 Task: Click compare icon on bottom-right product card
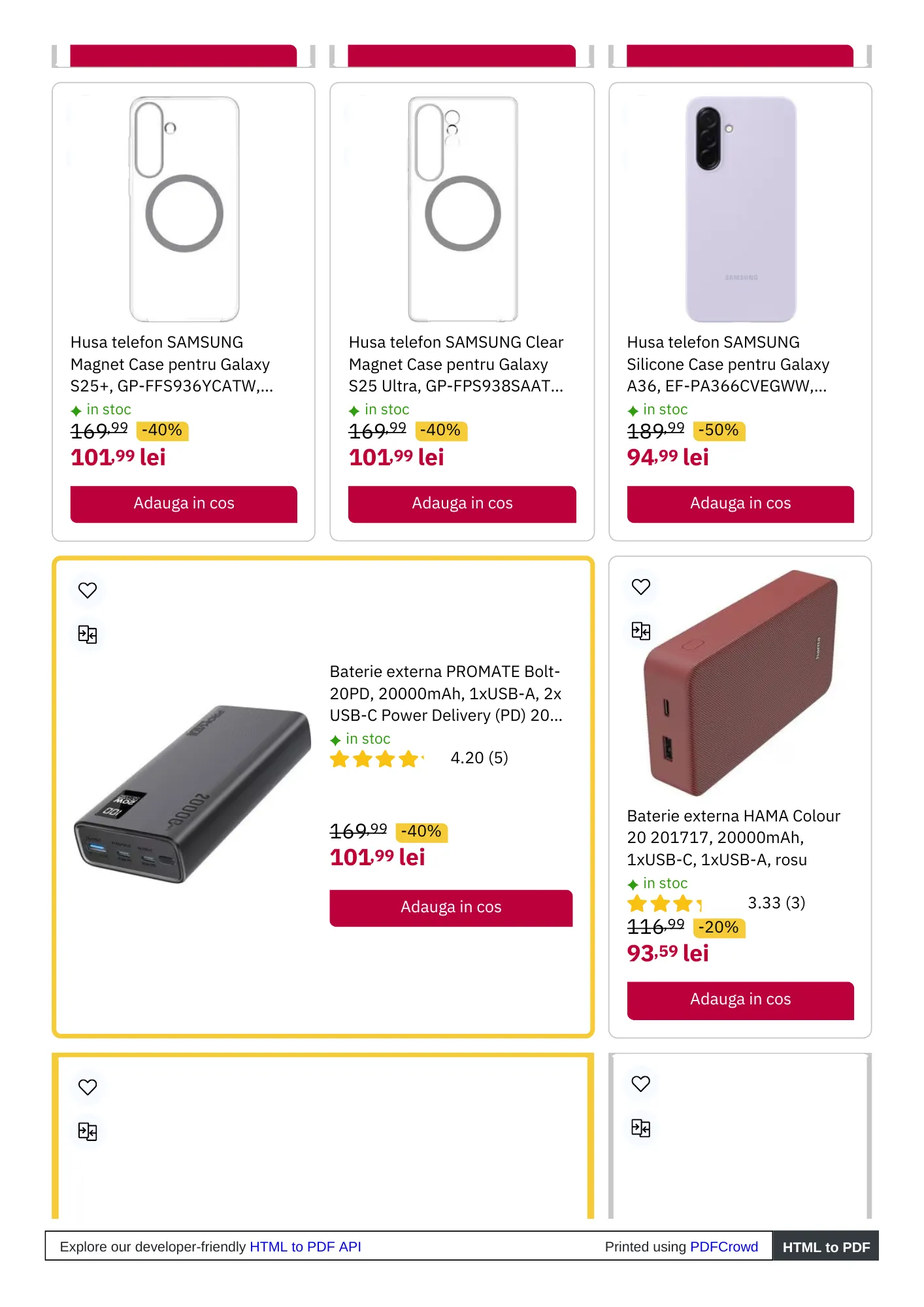click(641, 1128)
